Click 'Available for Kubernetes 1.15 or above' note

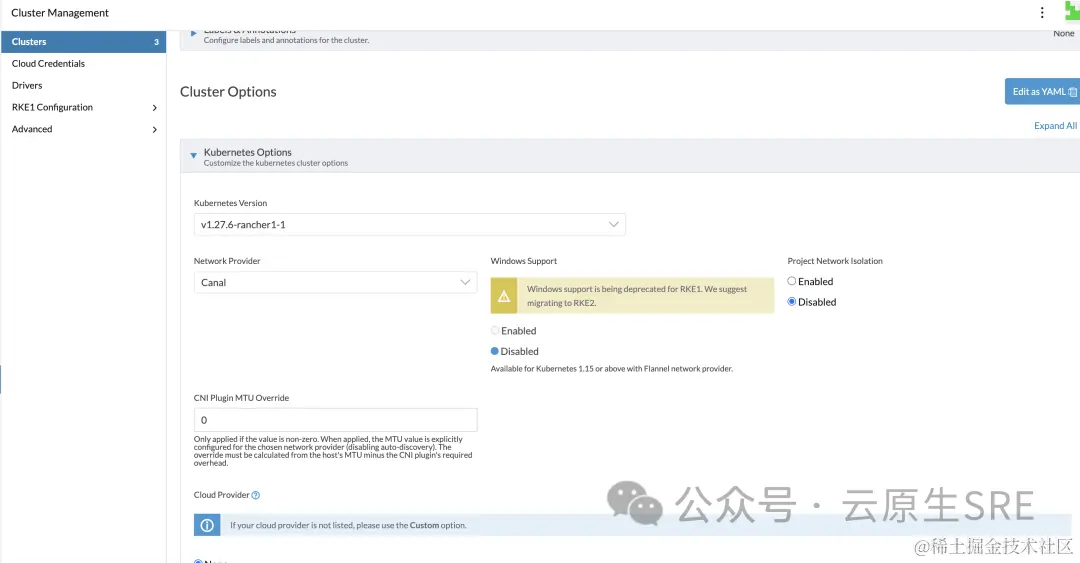pyautogui.click(x=612, y=369)
